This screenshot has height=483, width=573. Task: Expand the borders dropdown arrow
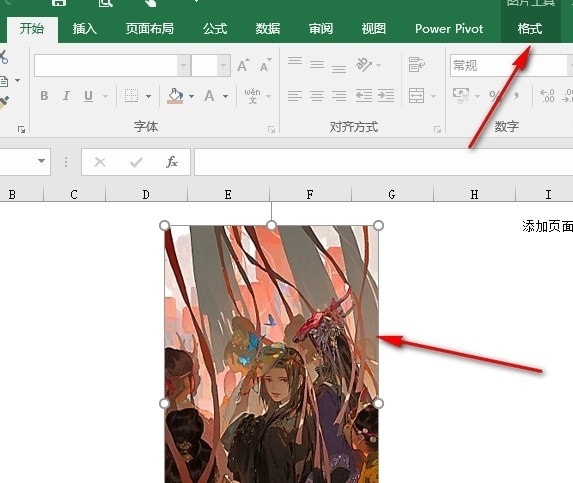[x=148, y=96]
